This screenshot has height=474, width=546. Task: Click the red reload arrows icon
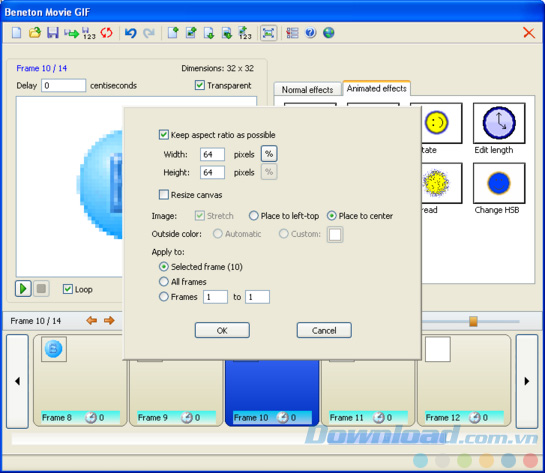coord(107,33)
